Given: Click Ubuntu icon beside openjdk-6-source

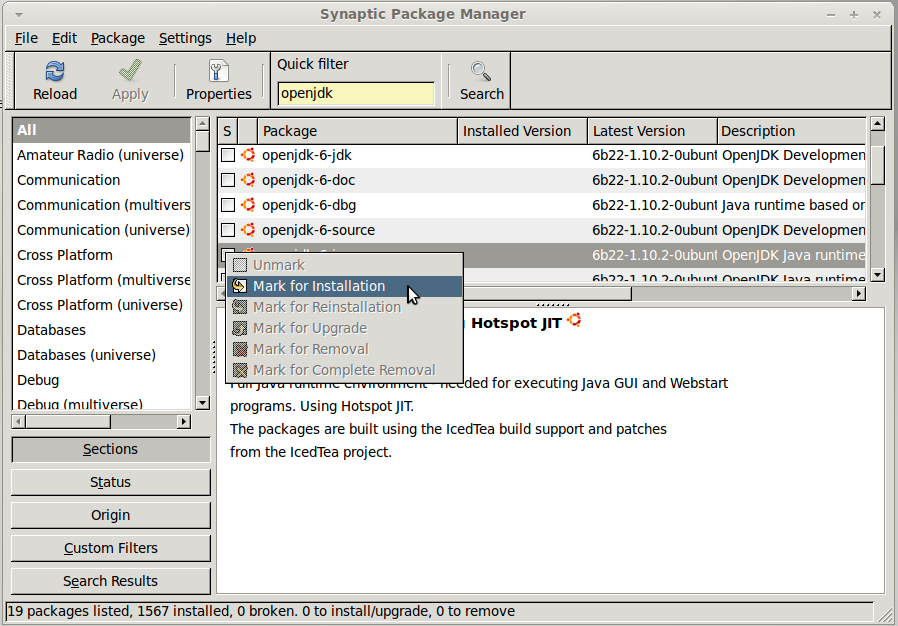Looking at the screenshot, I should [248, 230].
